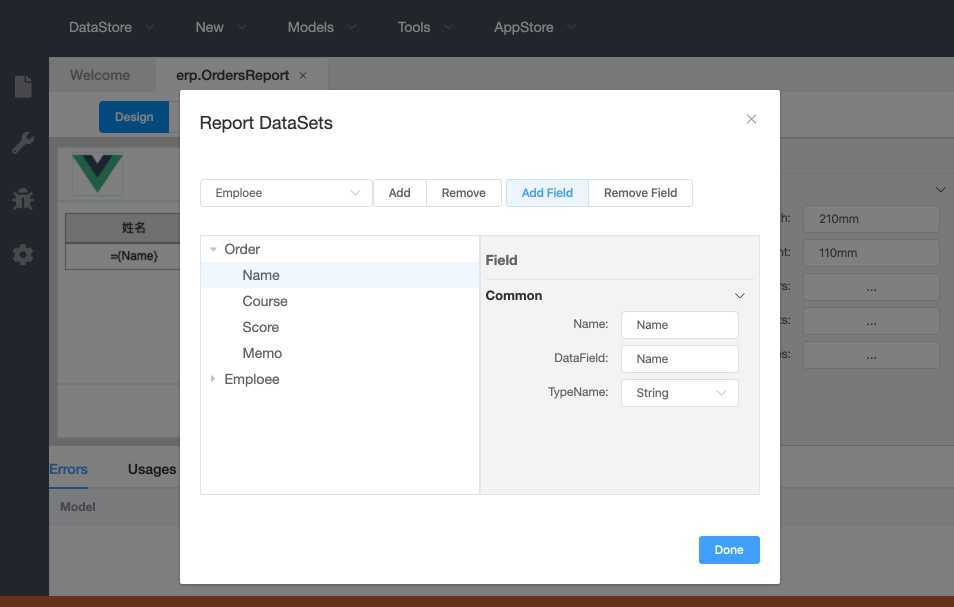Click the bug debug sidebar icon
954x607 pixels.
point(23,199)
